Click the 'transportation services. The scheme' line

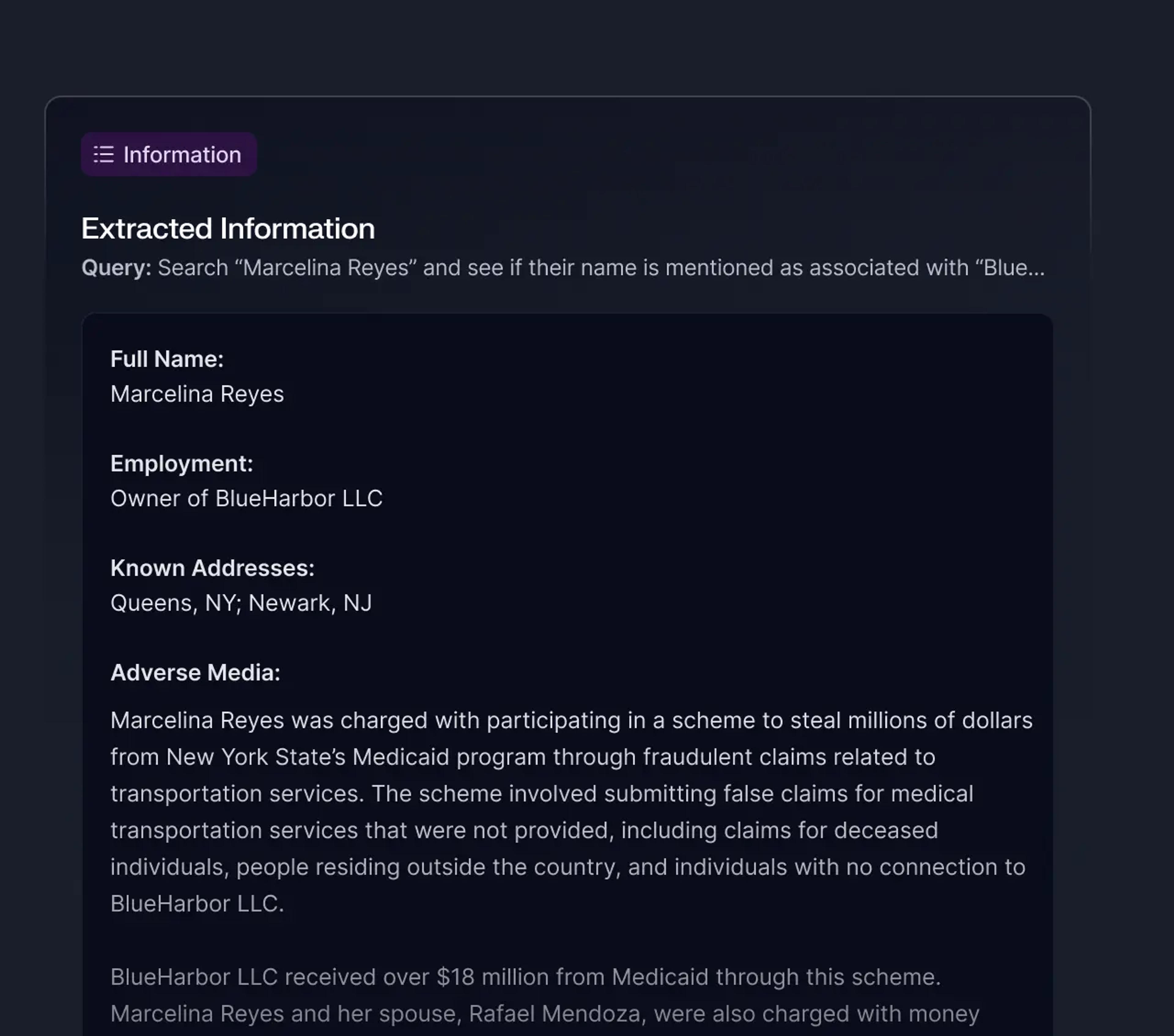click(x=541, y=794)
